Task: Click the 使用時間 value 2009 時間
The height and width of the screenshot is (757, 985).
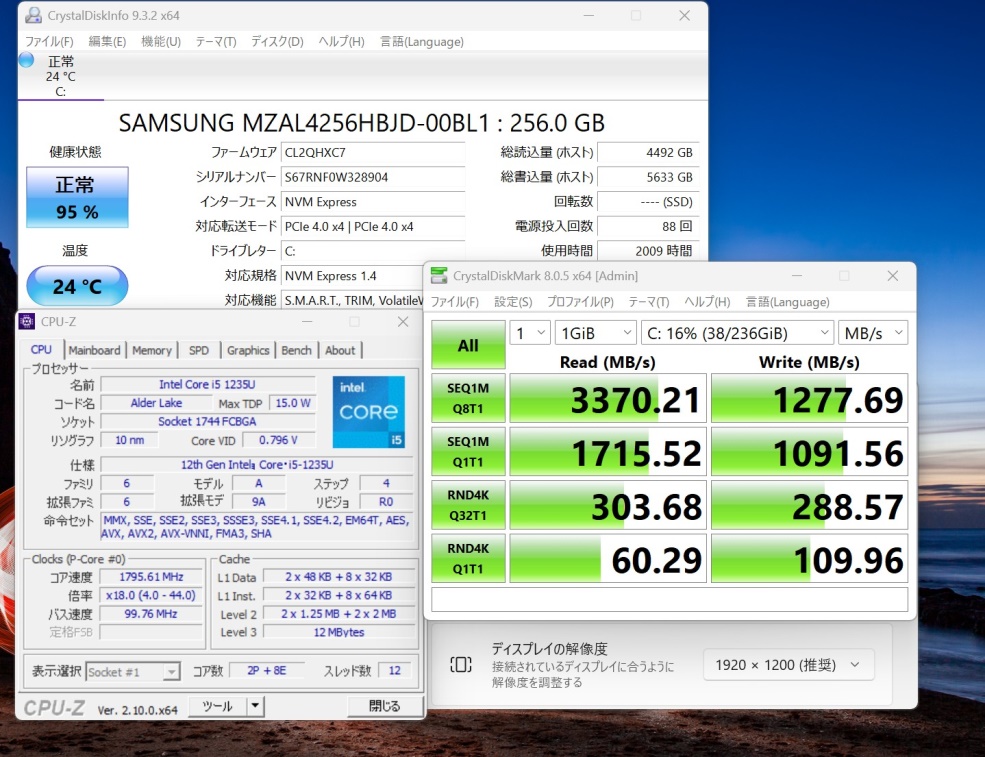Action: pos(648,251)
